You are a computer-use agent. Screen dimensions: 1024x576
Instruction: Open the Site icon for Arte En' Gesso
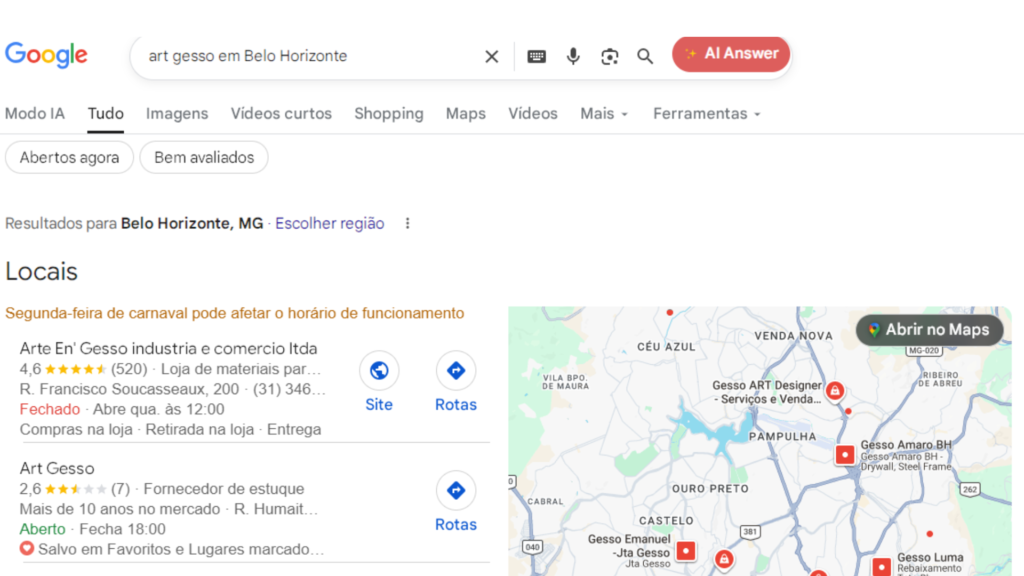379,370
